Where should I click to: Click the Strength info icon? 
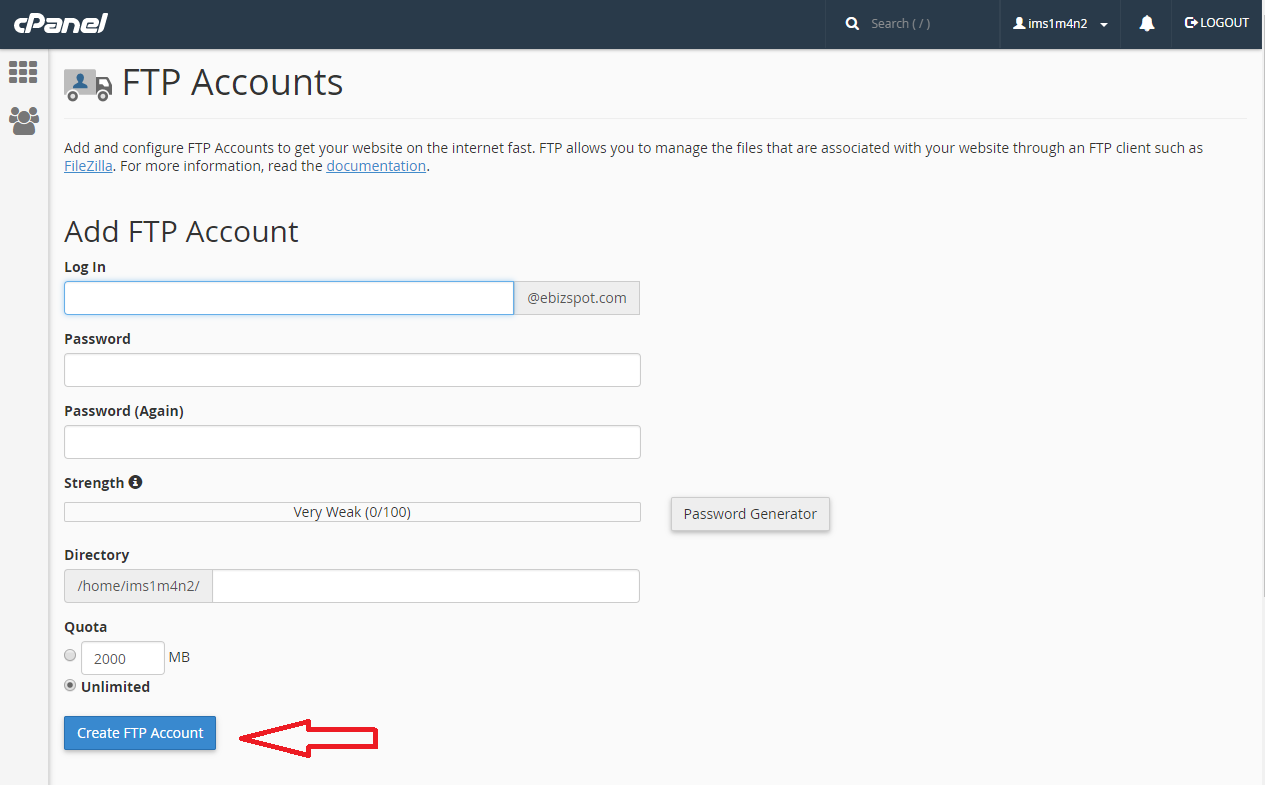click(x=135, y=482)
